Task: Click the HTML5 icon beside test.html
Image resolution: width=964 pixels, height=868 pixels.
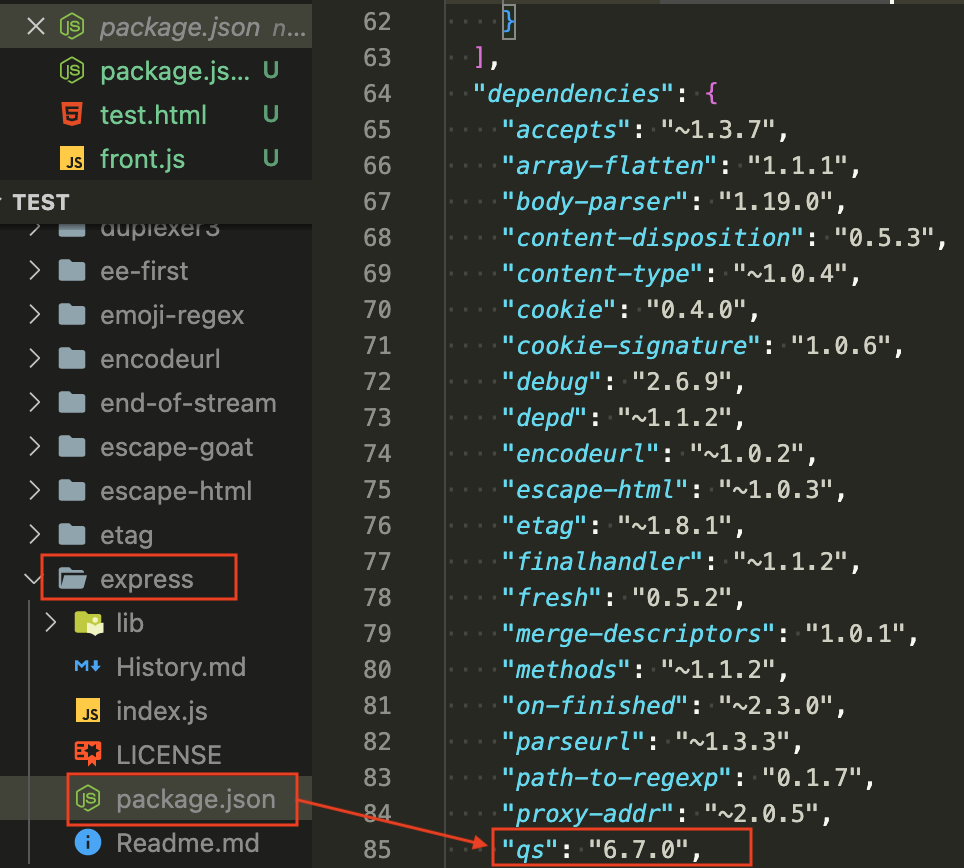Action: tap(70, 114)
